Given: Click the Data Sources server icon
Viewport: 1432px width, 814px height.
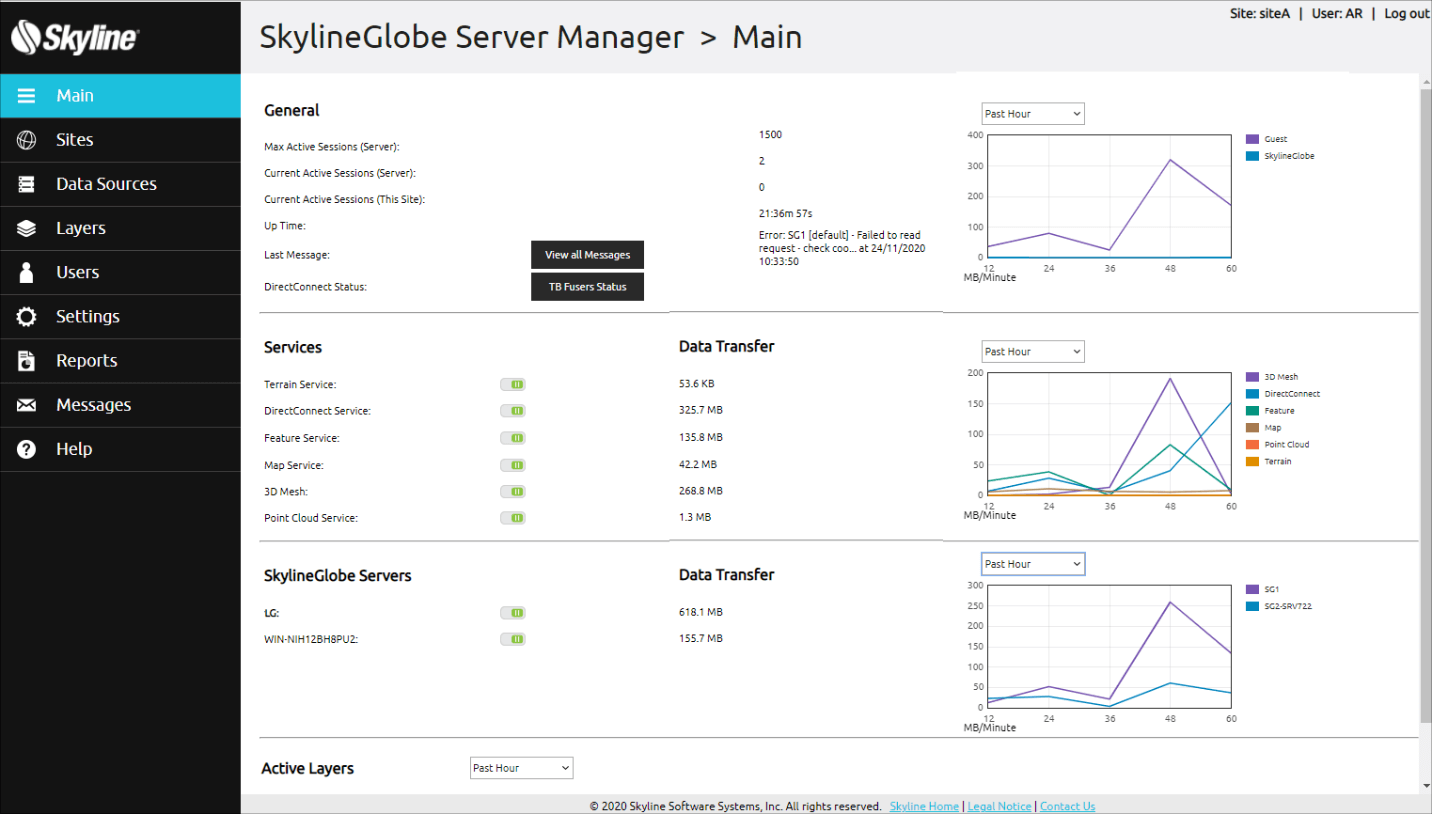Looking at the screenshot, I should point(27,184).
